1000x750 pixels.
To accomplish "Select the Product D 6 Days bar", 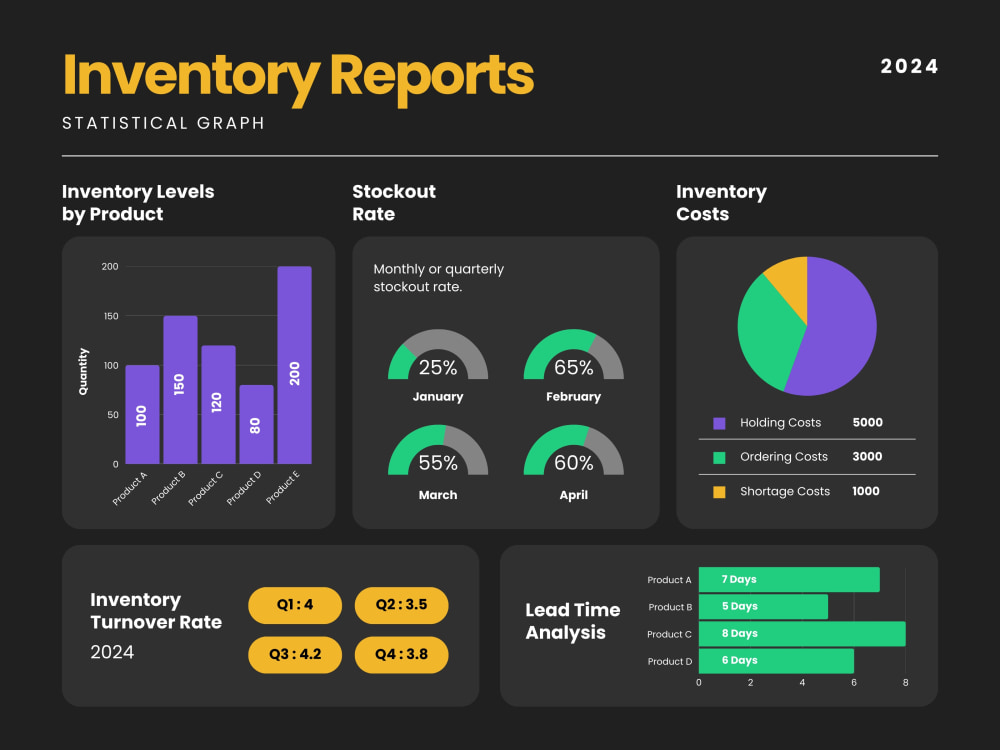I will point(776,661).
